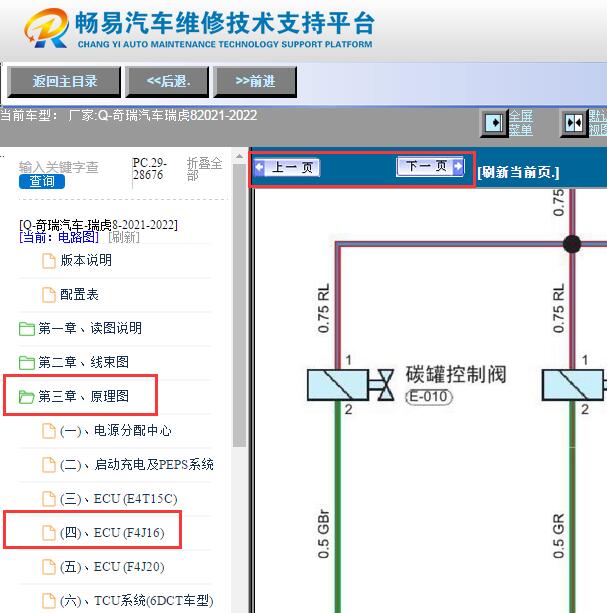This screenshot has width=607, height=613.
Task: Go forward with the >>前进 button
Action: 255,81
